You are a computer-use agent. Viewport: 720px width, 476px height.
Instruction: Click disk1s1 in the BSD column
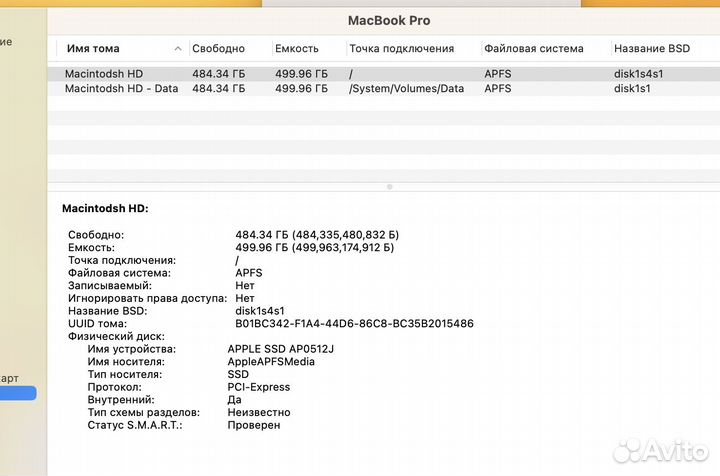coord(632,89)
